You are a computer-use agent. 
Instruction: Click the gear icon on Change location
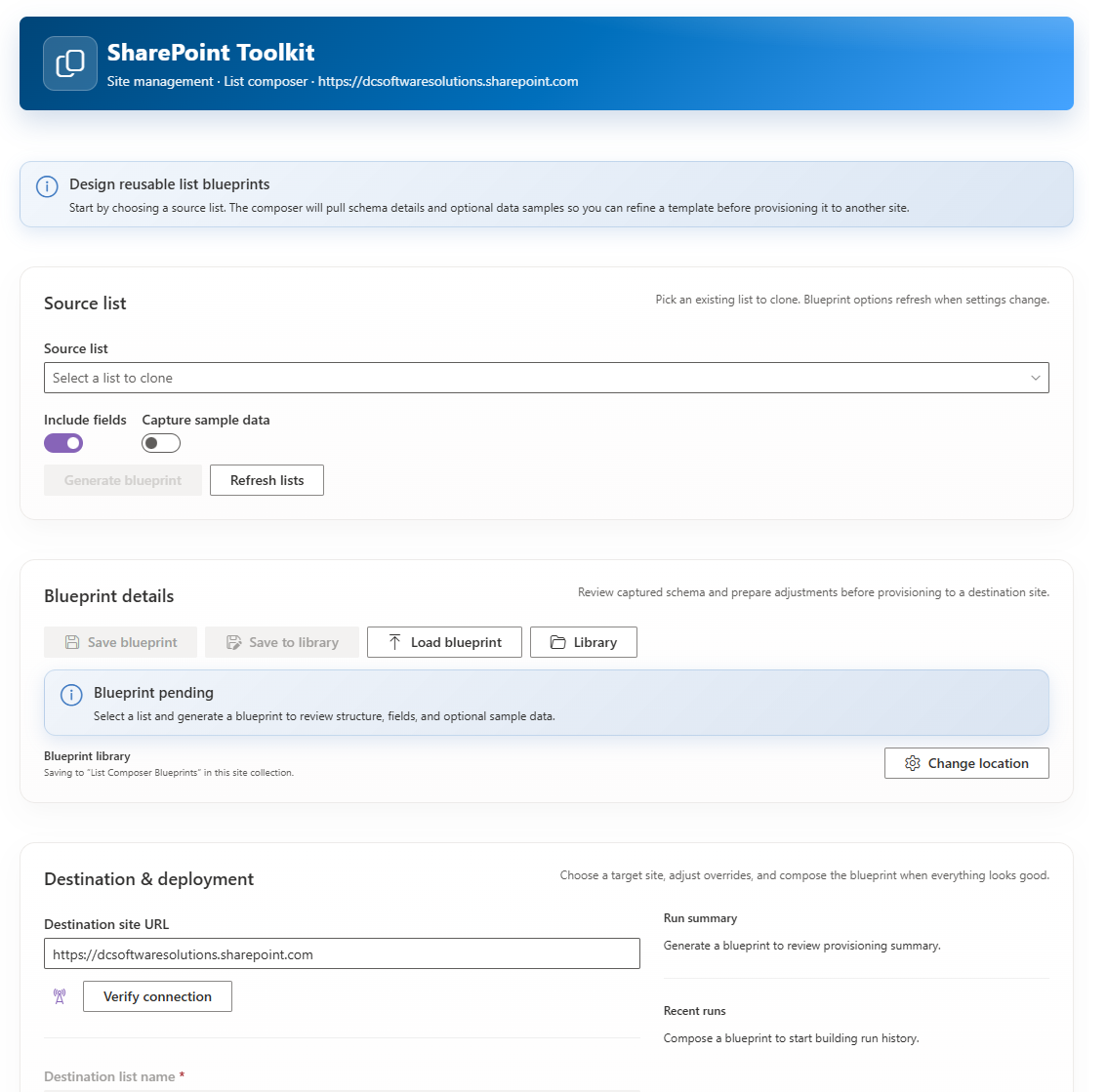pos(913,763)
